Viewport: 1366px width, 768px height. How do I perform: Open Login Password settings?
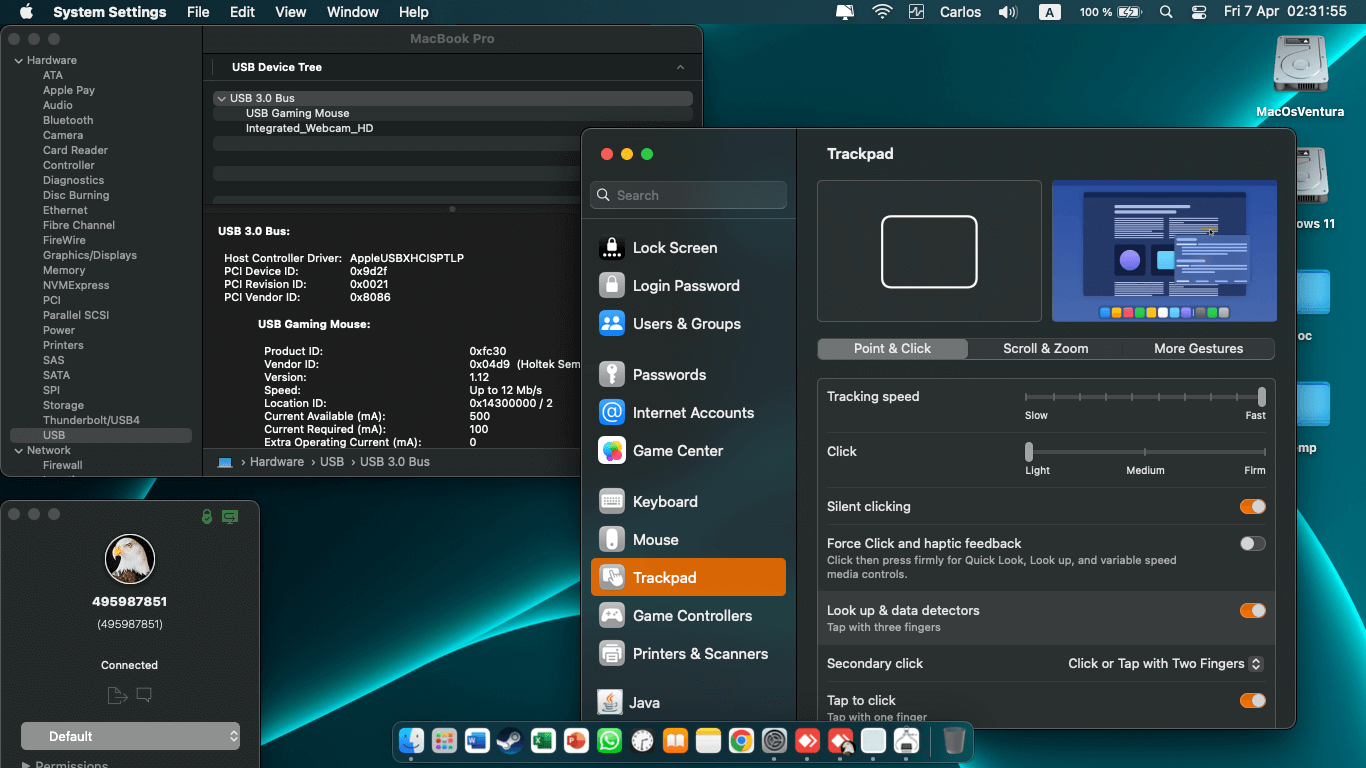tap(688, 286)
